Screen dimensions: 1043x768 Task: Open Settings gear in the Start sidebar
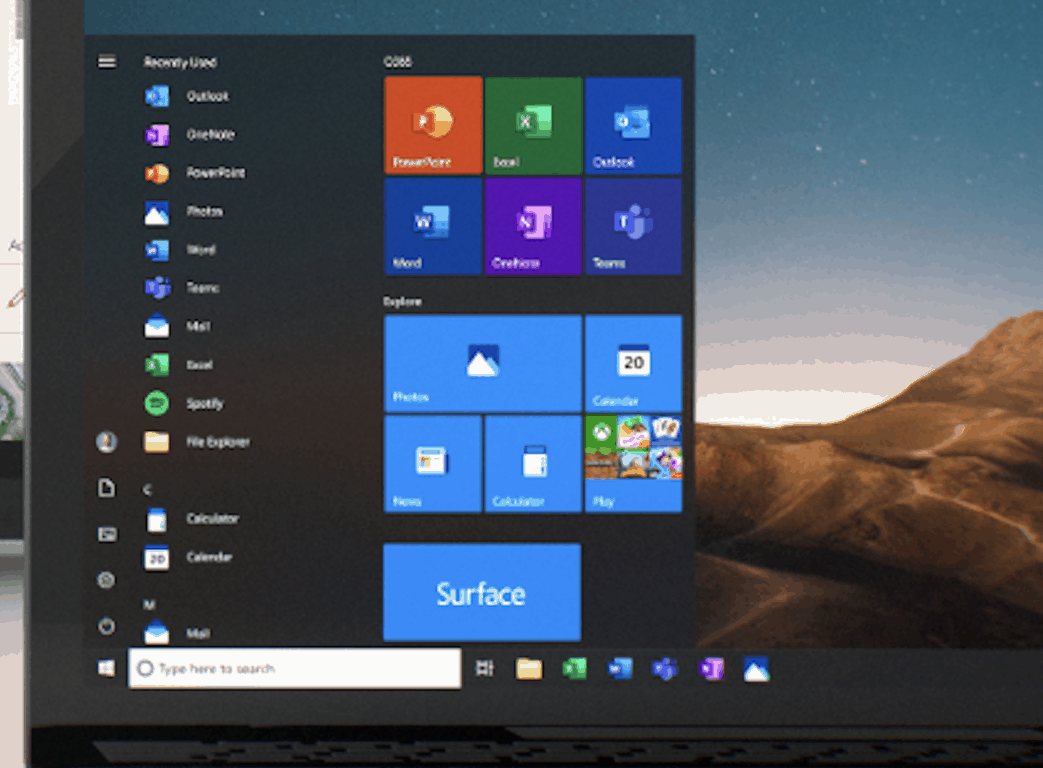[x=106, y=580]
